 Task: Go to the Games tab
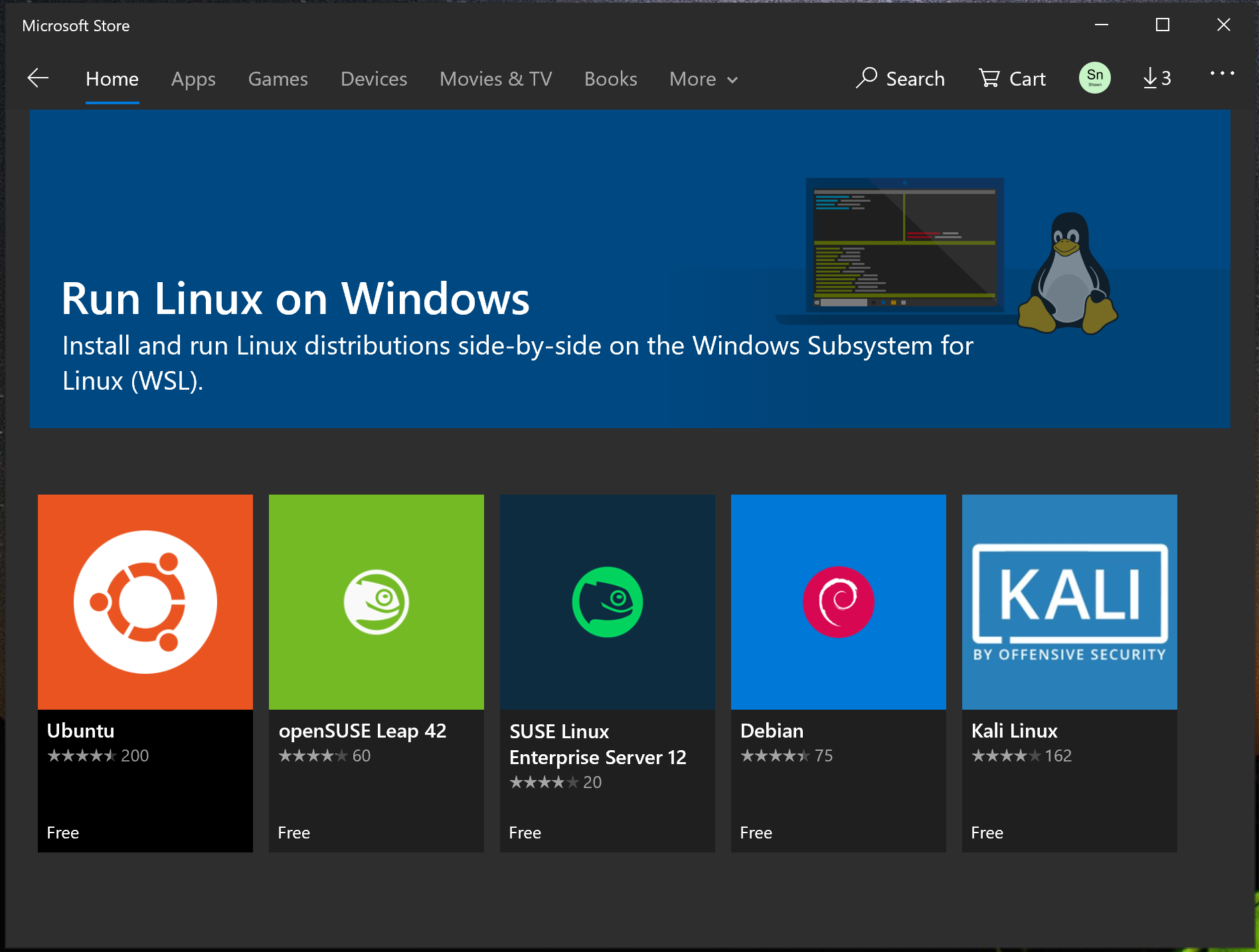pos(278,79)
